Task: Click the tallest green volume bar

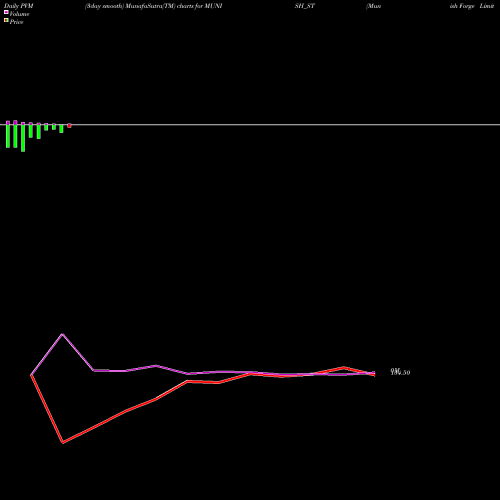Action: pyautogui.click(x=23, y=137)
